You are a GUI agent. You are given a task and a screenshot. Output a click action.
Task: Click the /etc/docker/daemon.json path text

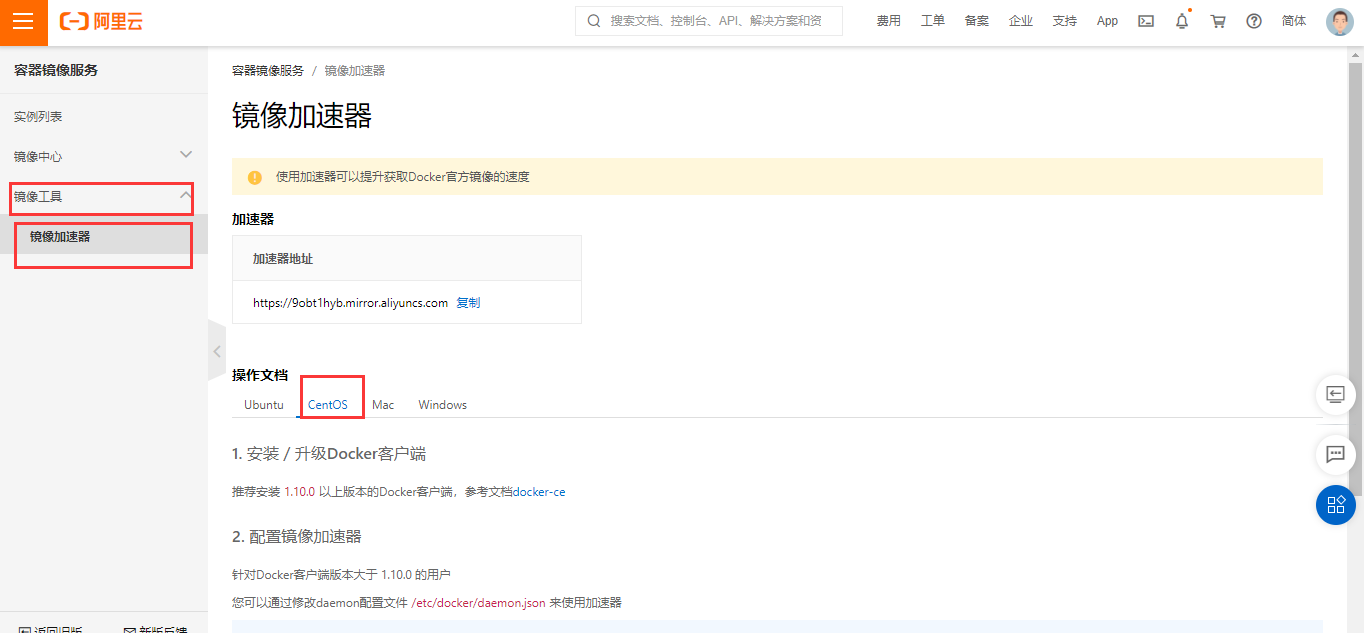tap(478, 603)
